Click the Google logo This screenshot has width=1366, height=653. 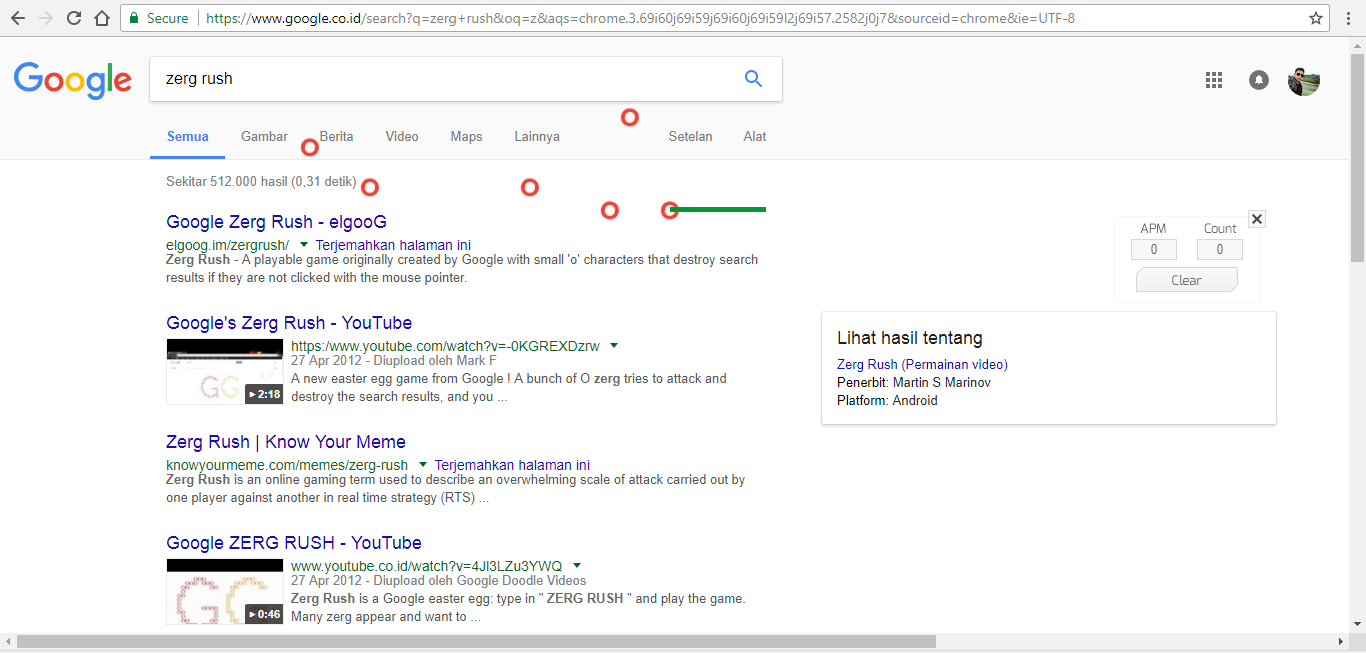pos(73,80)
